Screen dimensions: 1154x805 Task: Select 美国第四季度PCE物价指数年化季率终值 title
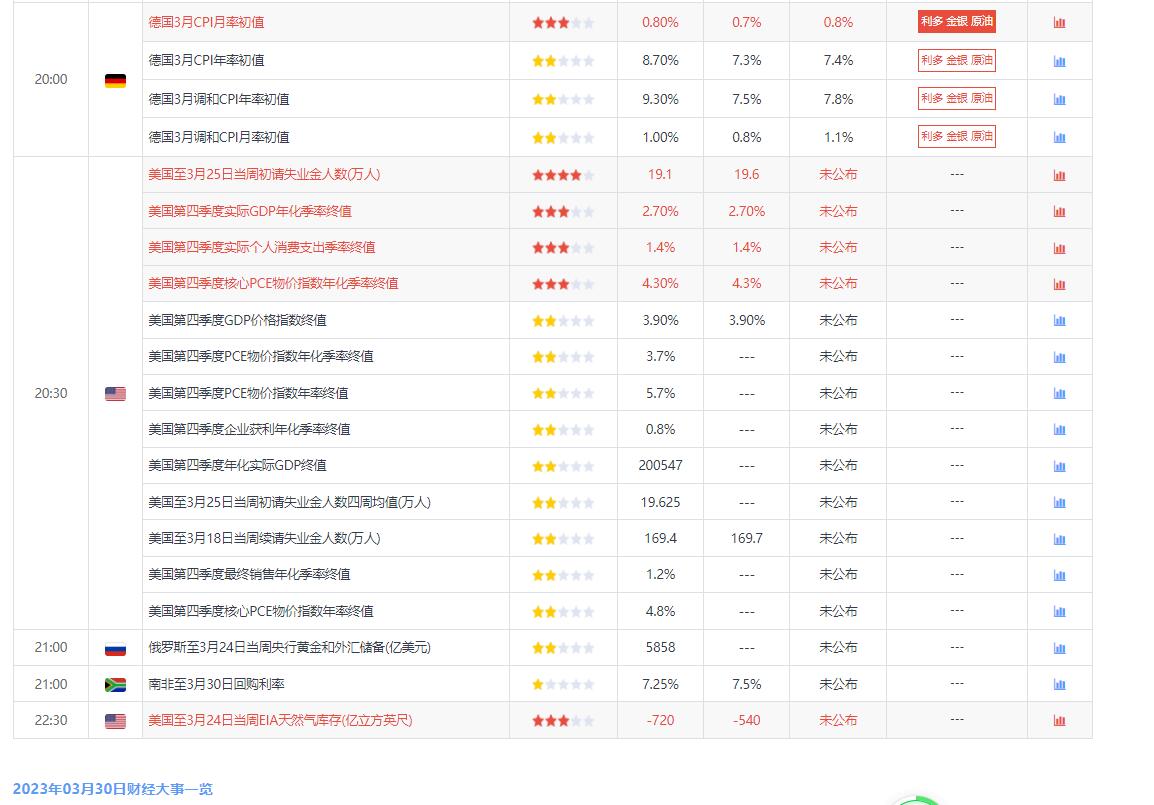pos(261,356)
